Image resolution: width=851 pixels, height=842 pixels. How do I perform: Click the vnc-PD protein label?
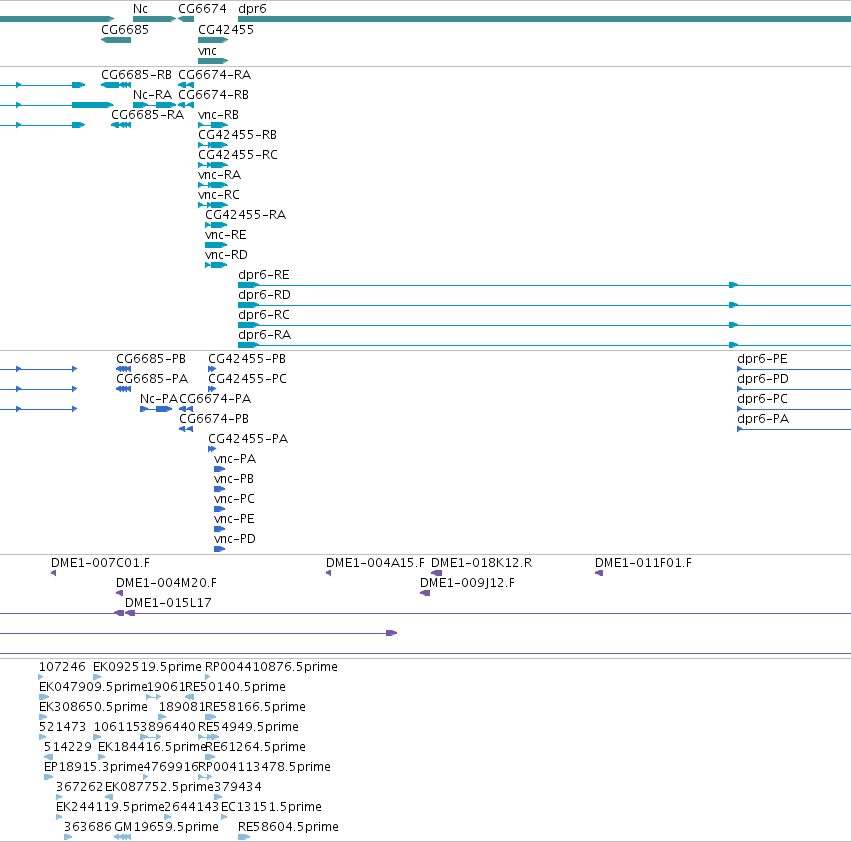click(235, 539)
